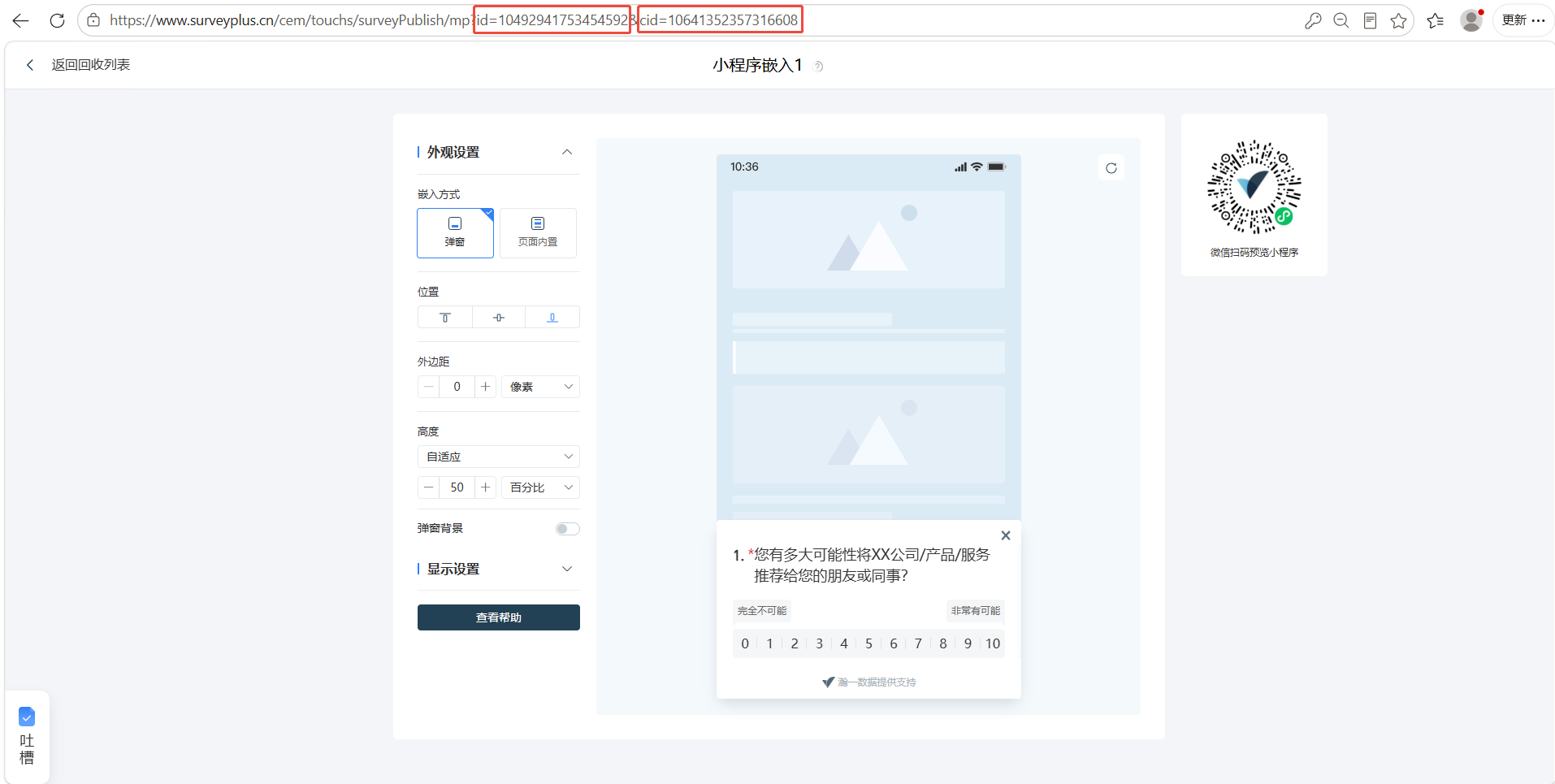1555x784 pixels.
Task: Bookmark this page with the star icon
Action: (1398, 21)
